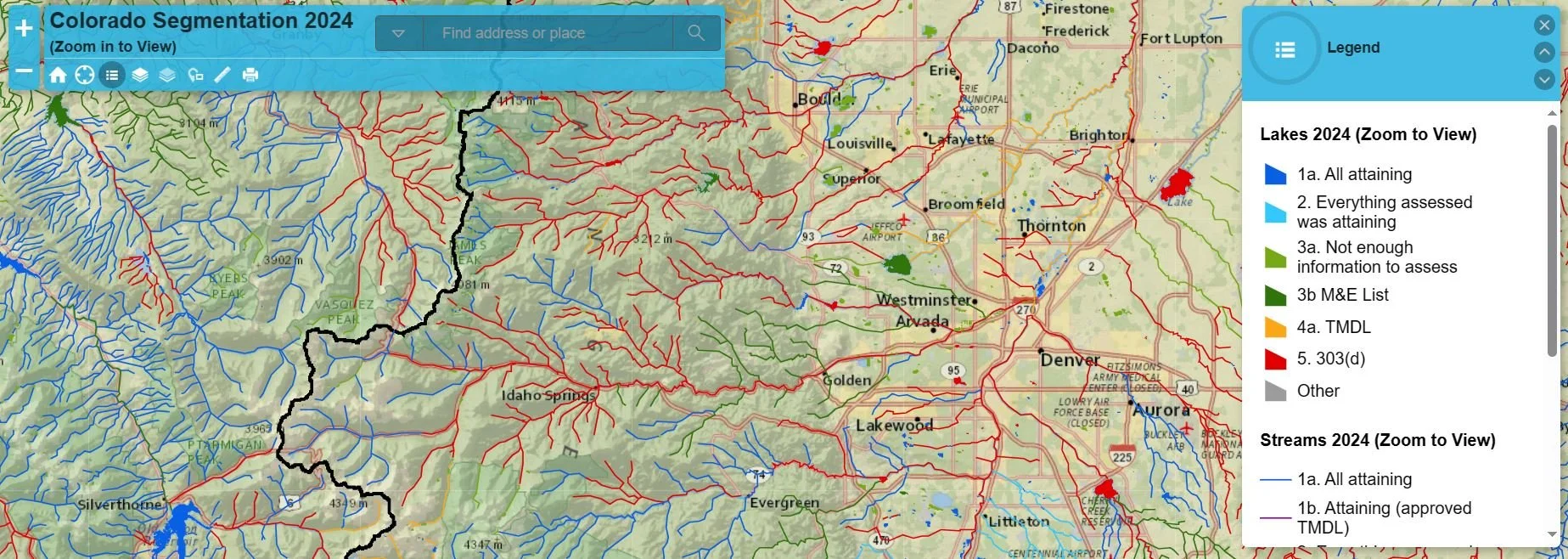Zoom in with the plus button
The image size is (1568, 559).
click(24, 29)
